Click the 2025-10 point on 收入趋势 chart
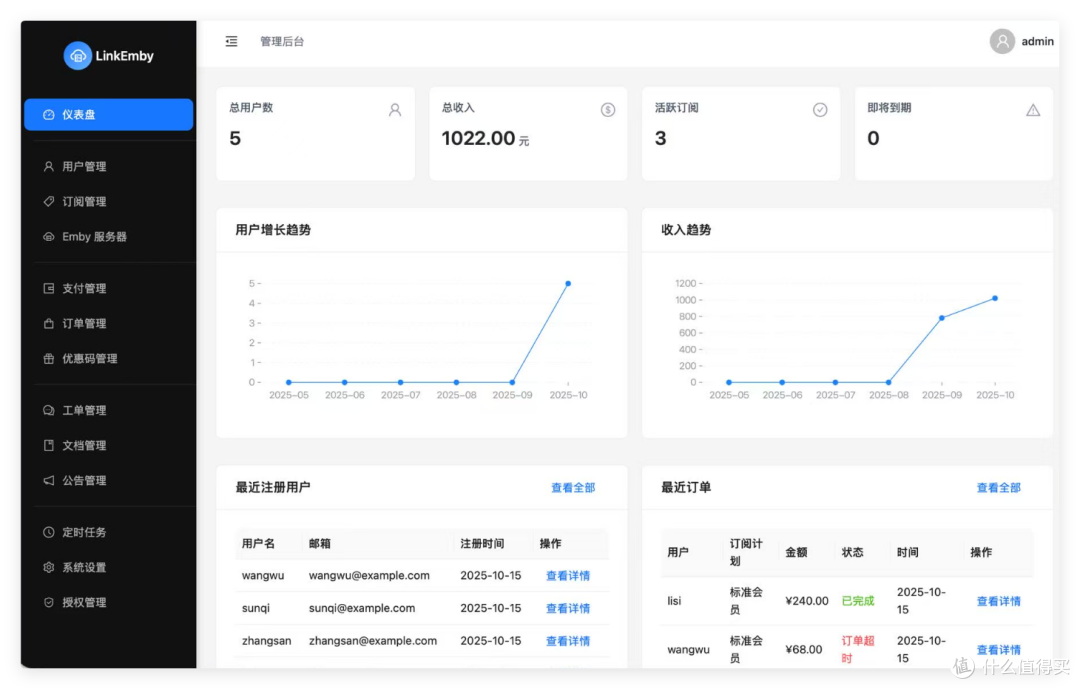This screenshot has width=1080, height=689. [x=995, y=298]
